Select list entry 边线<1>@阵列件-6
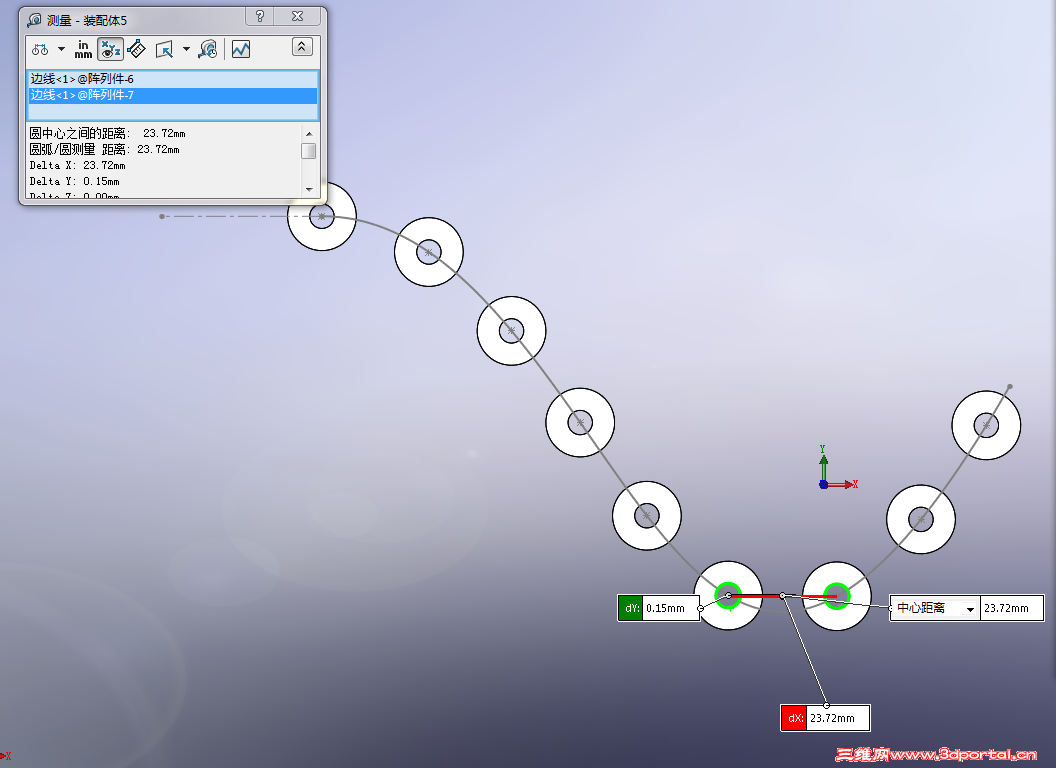This screenshot has width=1056, height=768. click(x=173, y=79)
